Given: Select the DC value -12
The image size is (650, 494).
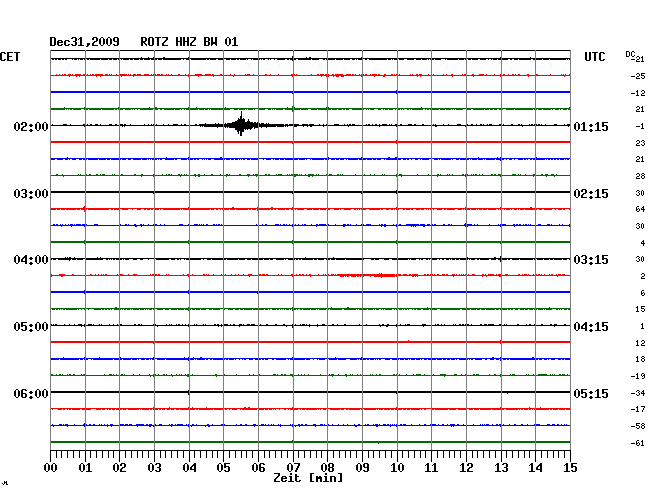Looking at the screenshot, I should (x=638, y=93).
